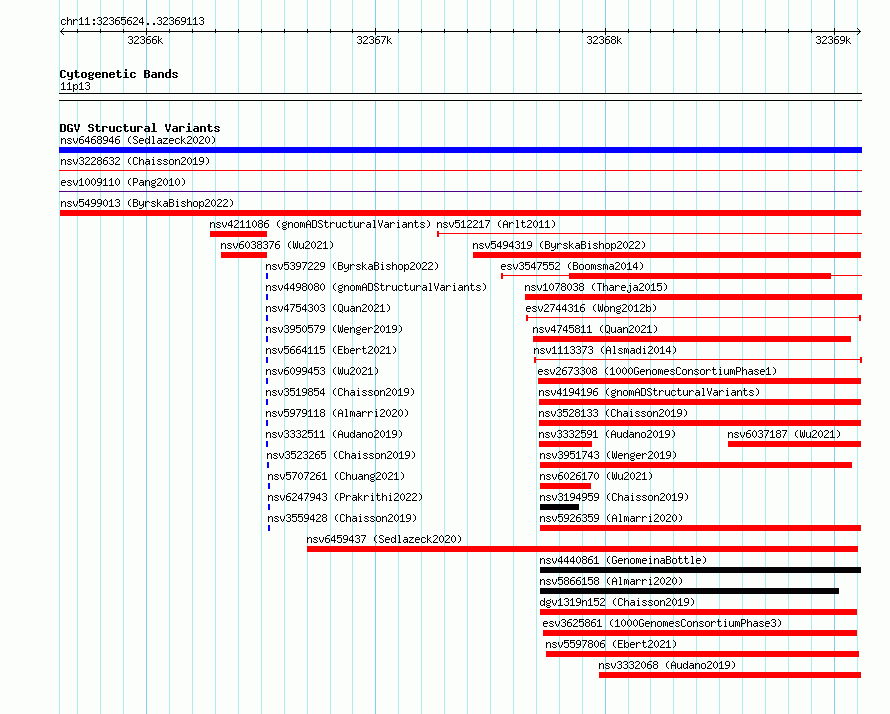The width and height of the screenshot is (890, 714).
Task: Click the esv3547552 (Boomsma2014) label
Action: click(572, 266)
